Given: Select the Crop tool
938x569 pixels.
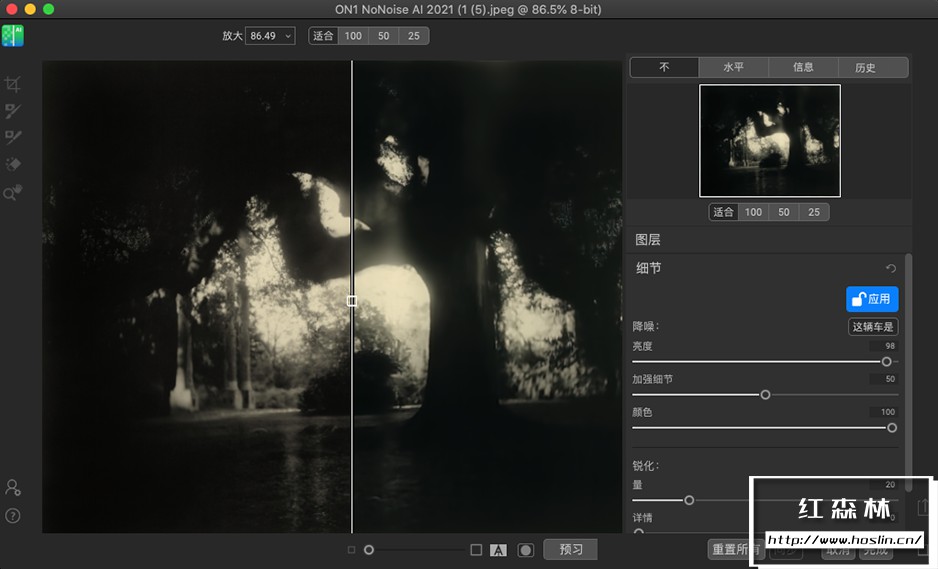Looking at the screenshot, I should point(13,84).
